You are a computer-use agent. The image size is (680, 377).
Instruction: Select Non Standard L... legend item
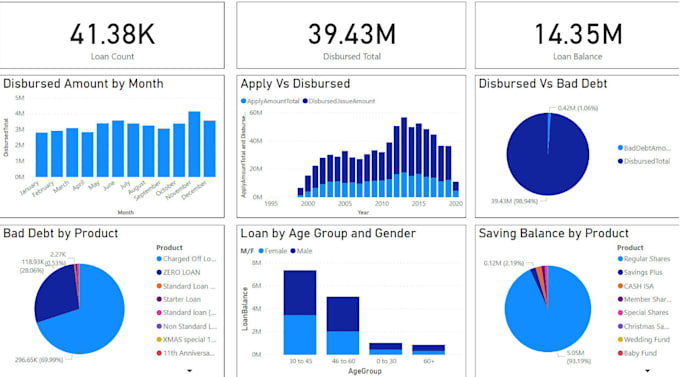point(186,326)
